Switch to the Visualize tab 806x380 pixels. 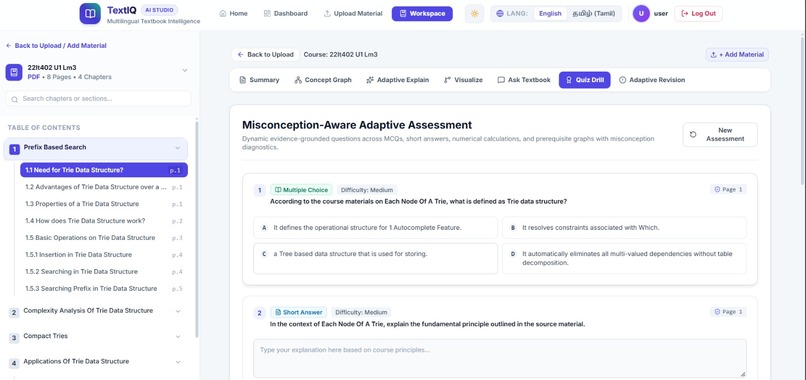(x=463, y=80)
